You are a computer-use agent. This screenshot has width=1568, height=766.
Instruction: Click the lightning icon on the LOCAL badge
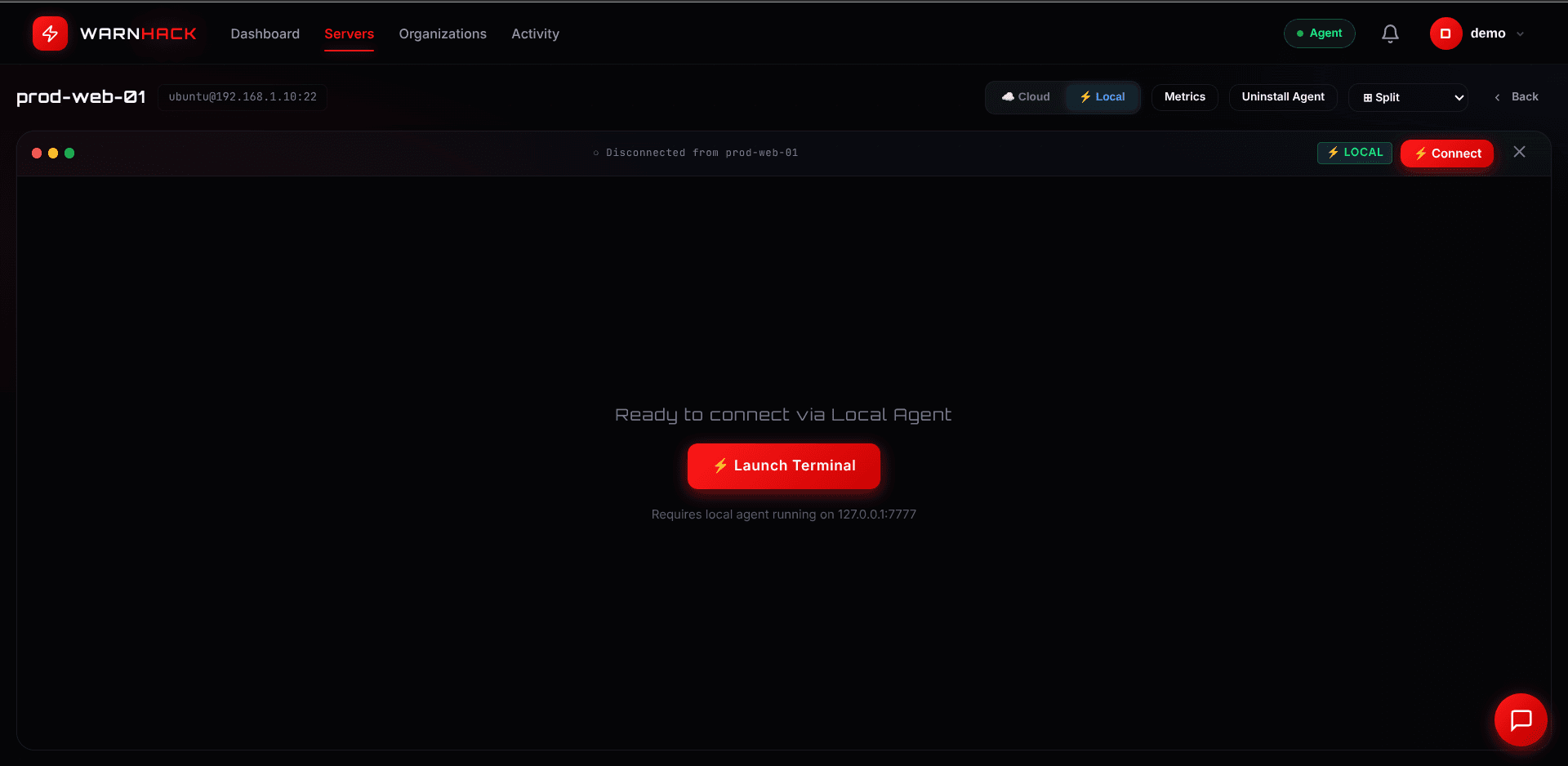pos(1333,152)
